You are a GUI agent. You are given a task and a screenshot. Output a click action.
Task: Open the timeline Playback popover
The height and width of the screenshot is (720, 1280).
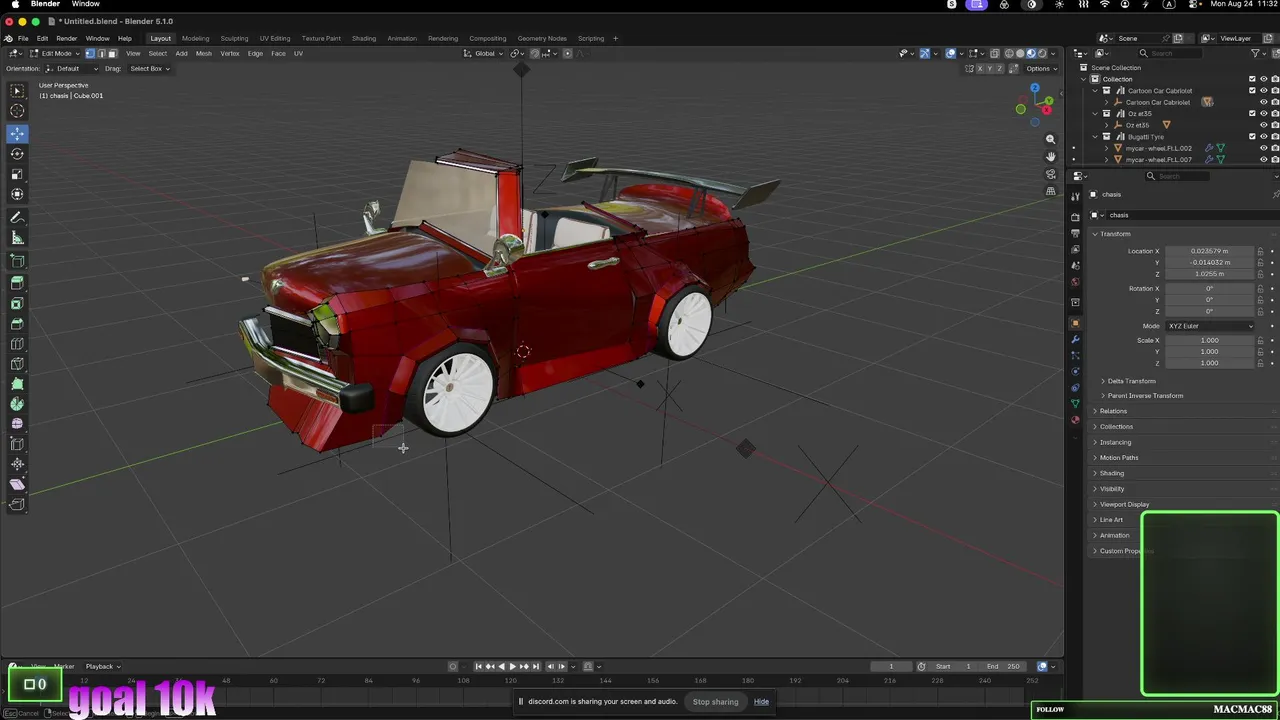click(x=102, y=666)
